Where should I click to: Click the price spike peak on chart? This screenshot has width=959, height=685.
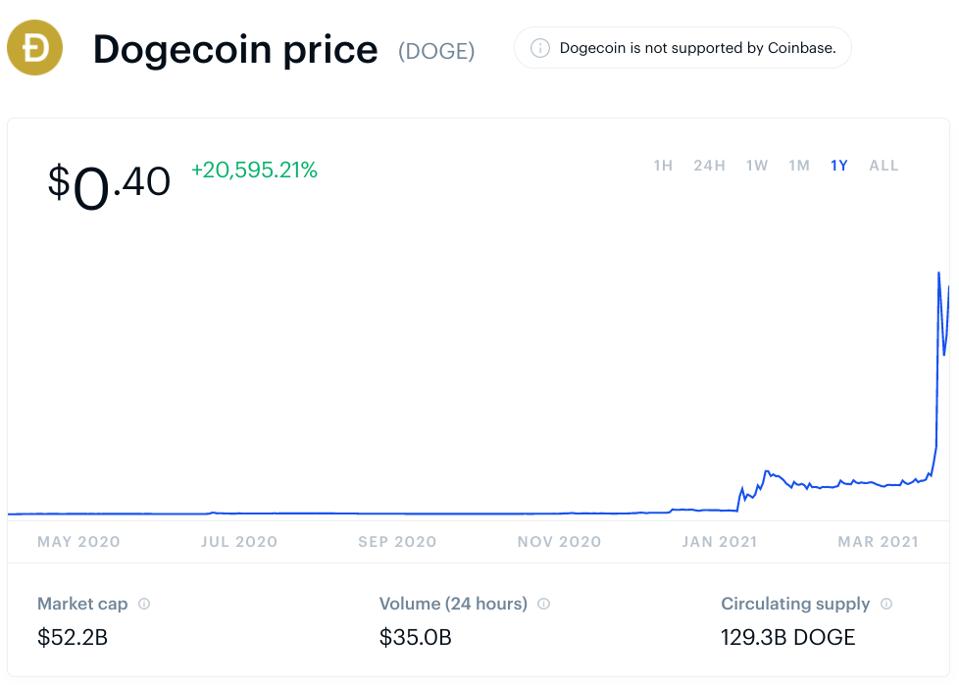pyautogui.click(x=939, y=273)
